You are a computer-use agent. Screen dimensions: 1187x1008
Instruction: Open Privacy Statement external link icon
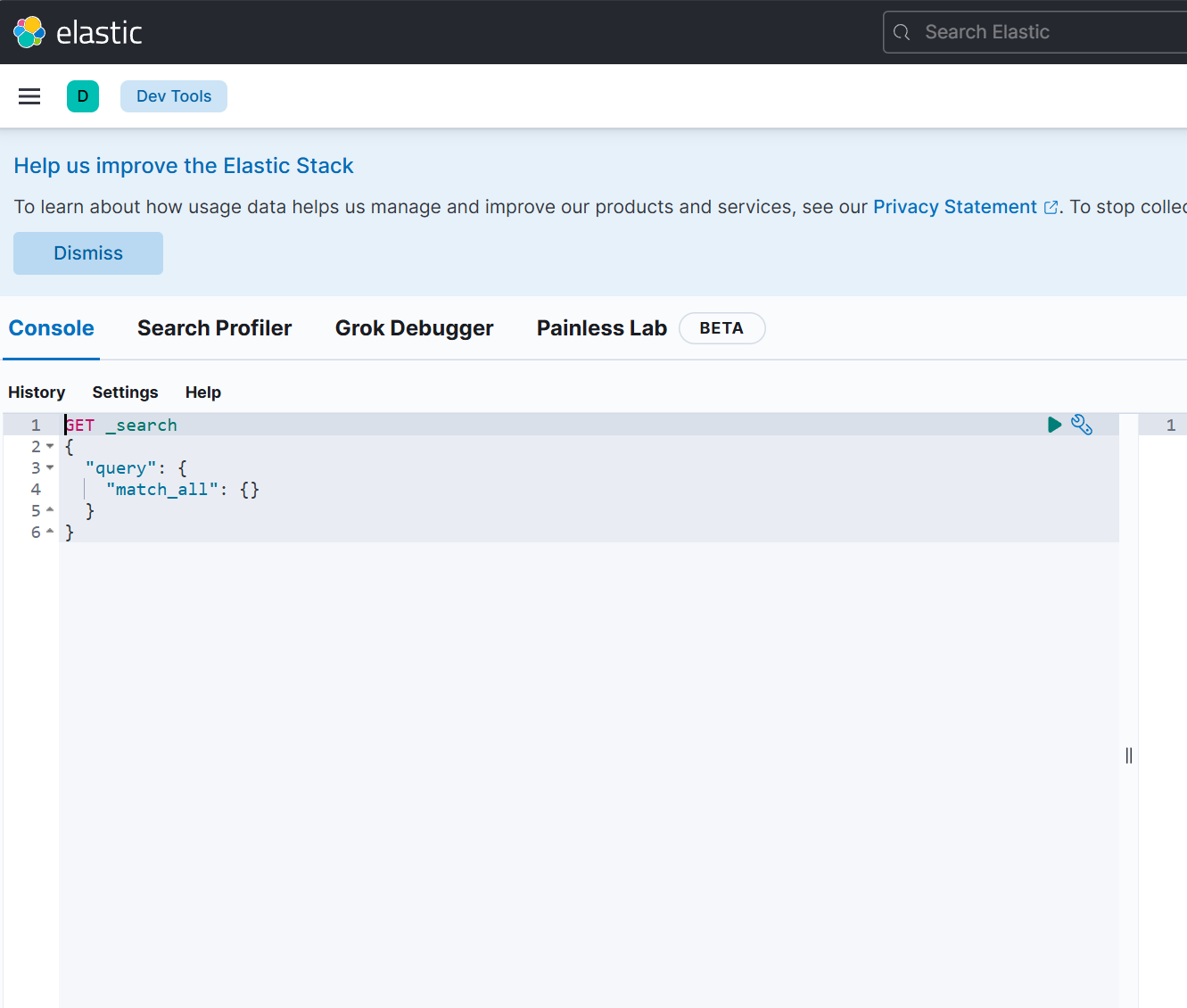(1051, 207)
